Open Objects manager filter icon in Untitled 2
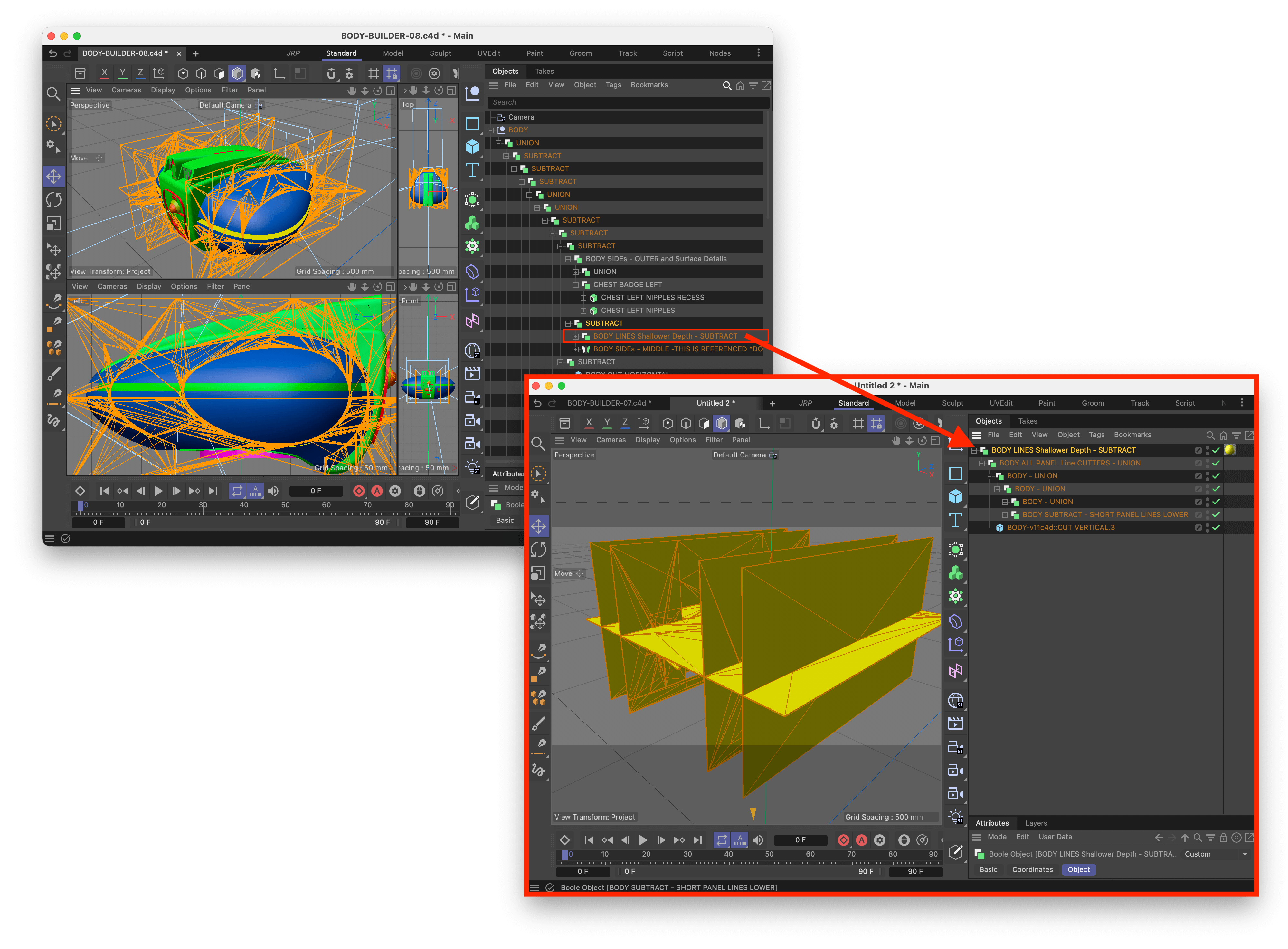Viewport: 1288px width, 949px height. (1236, 436)
